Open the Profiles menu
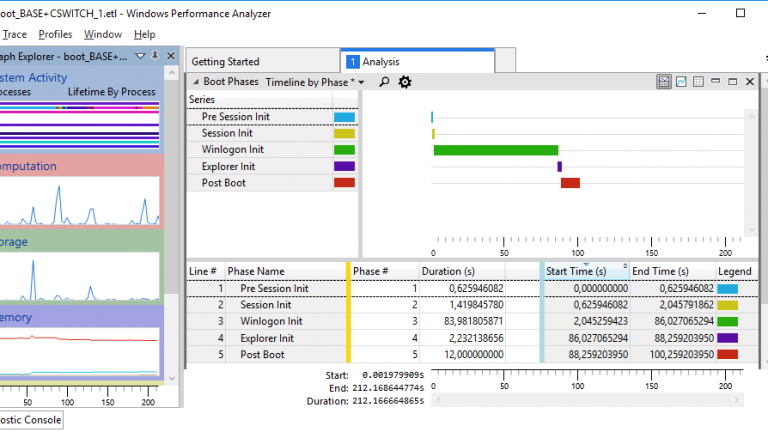Image resolution: width=768 pixels, height=432 pixels. [55, 34]
